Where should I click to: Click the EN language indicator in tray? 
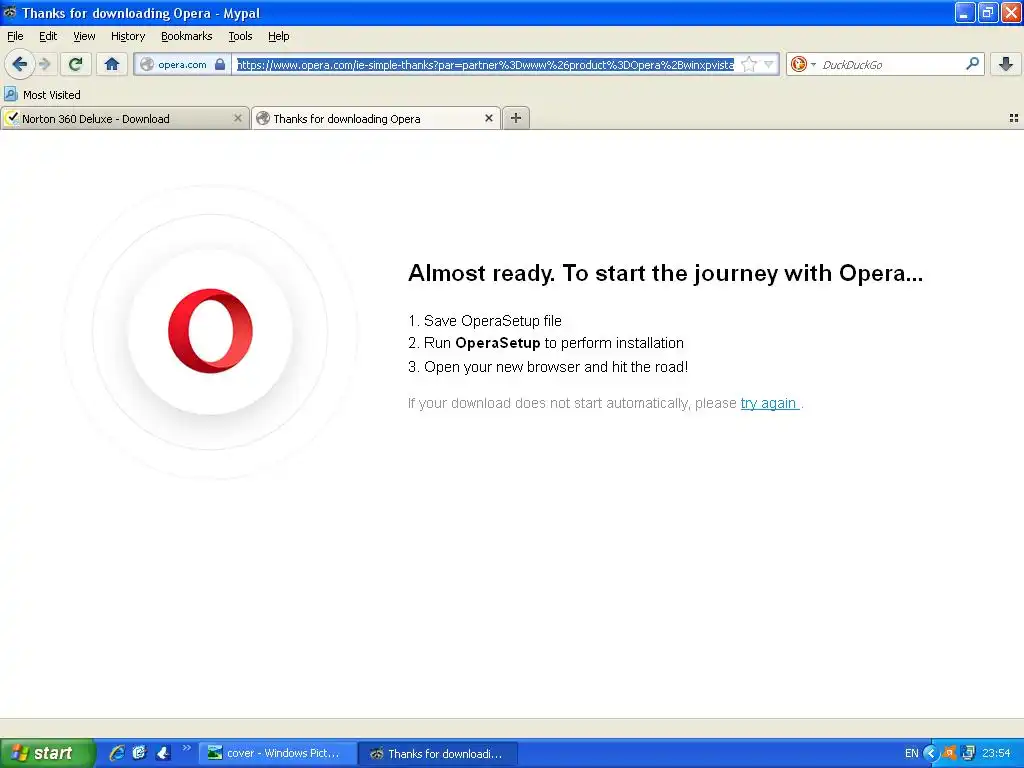pyautogui.click(x=912, y=754)
